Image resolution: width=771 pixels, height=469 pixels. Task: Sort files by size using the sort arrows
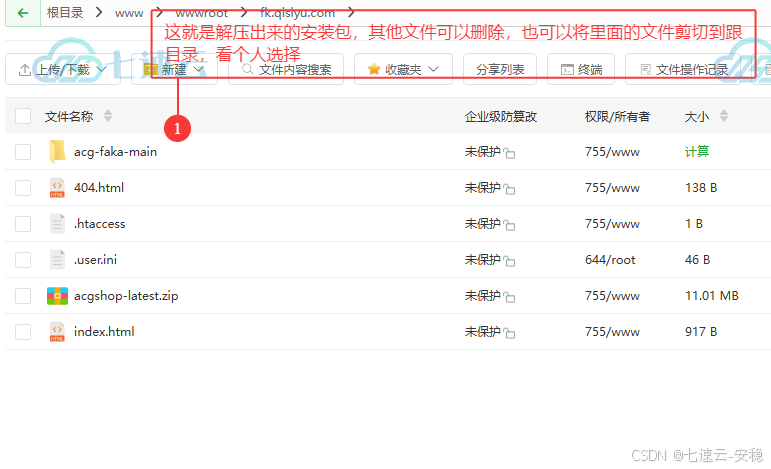tap(723, 116)
